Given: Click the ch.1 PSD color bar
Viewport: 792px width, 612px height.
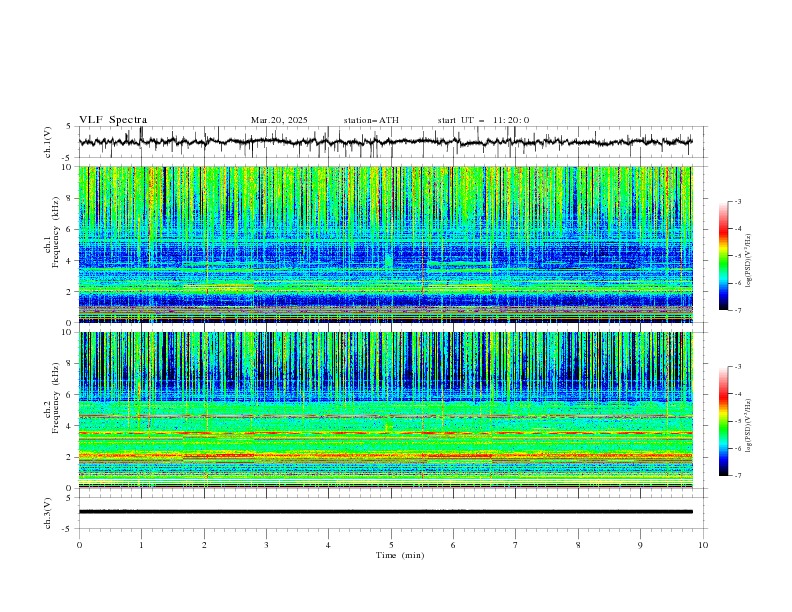Looking at the screenshot, I should (x=724, y=256).
